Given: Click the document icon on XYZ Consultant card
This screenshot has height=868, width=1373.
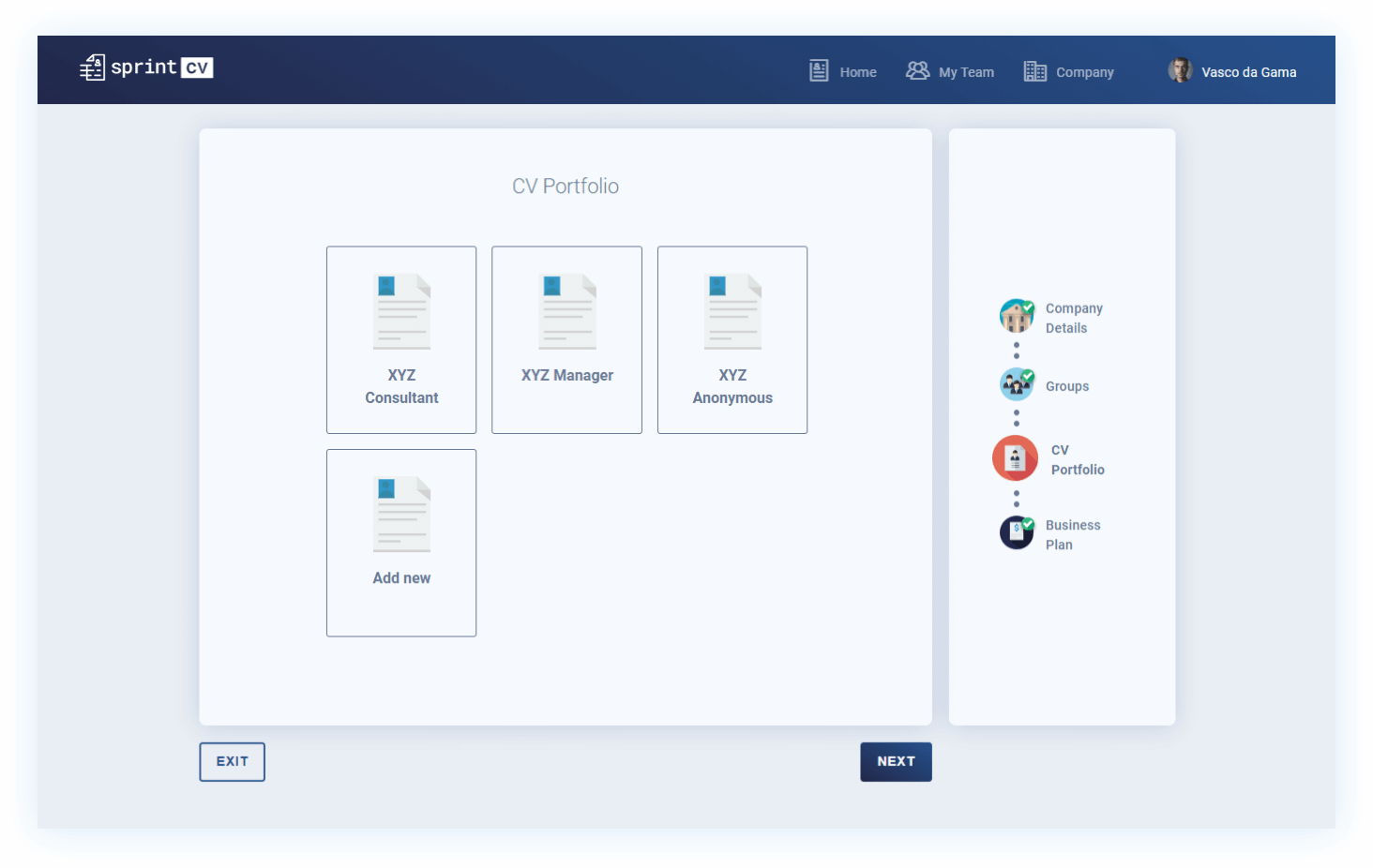Looking at the screenshot, I should pos(401,310).
